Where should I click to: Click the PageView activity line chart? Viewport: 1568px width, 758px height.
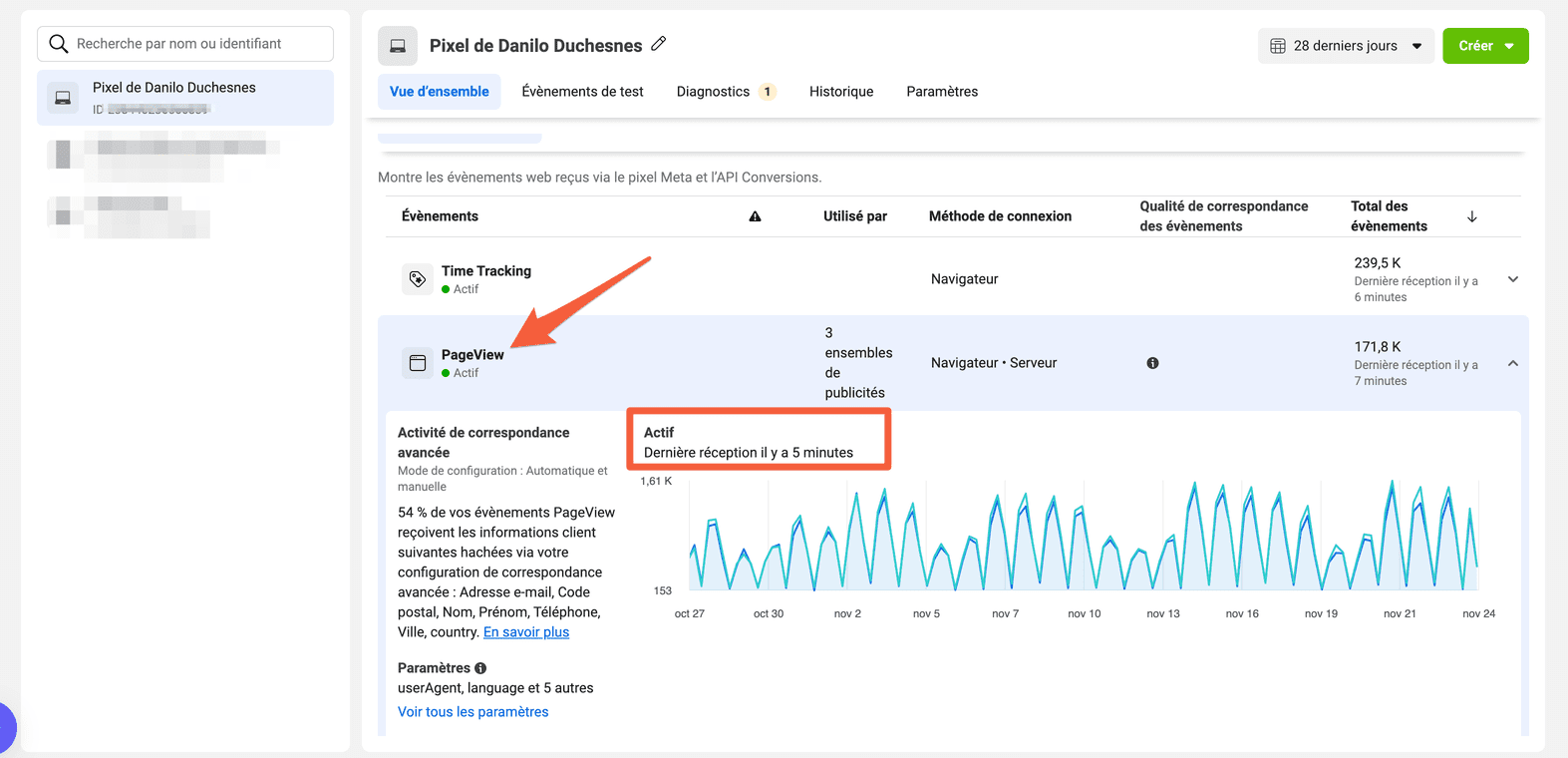(x=1084, y=536)
